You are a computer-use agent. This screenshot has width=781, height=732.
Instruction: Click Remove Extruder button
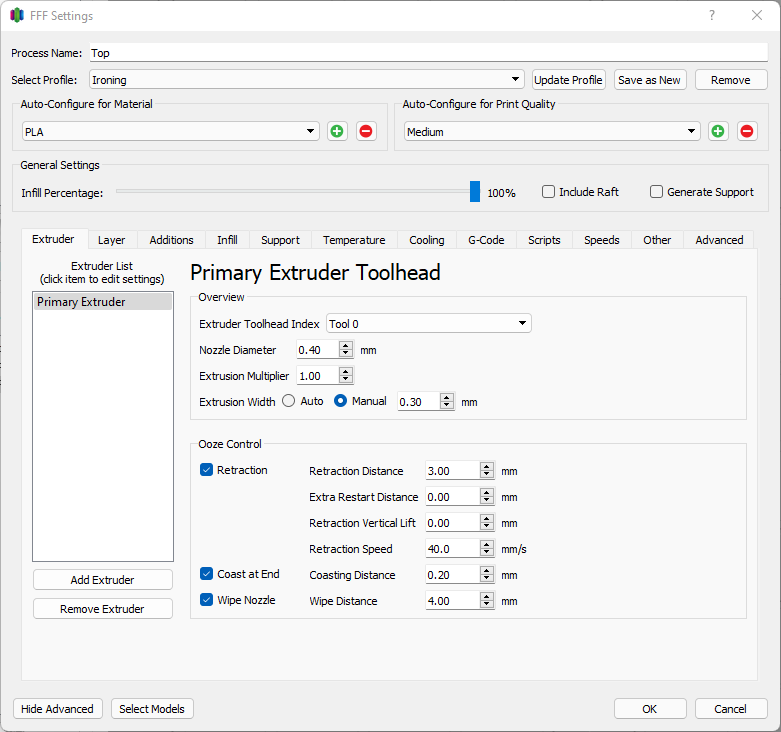103,609
